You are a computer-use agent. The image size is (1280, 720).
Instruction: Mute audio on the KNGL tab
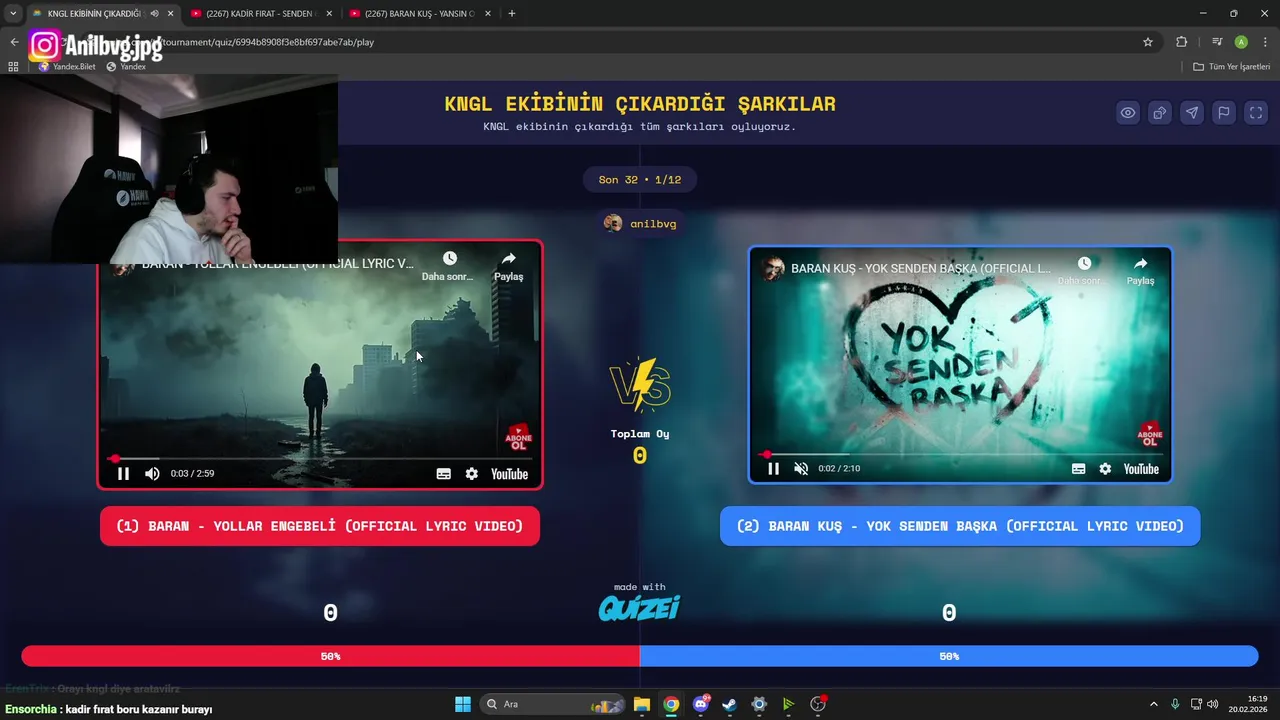pos(154,14)
